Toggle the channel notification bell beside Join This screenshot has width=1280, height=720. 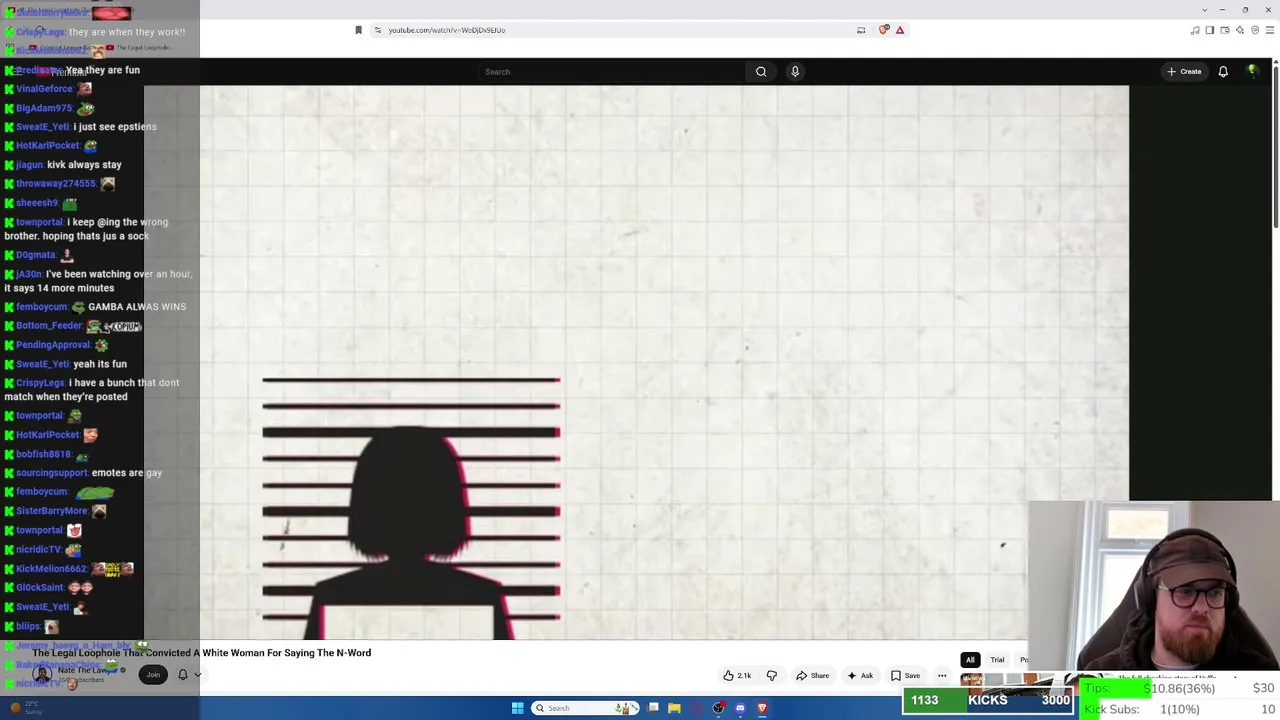pos(183,675)
